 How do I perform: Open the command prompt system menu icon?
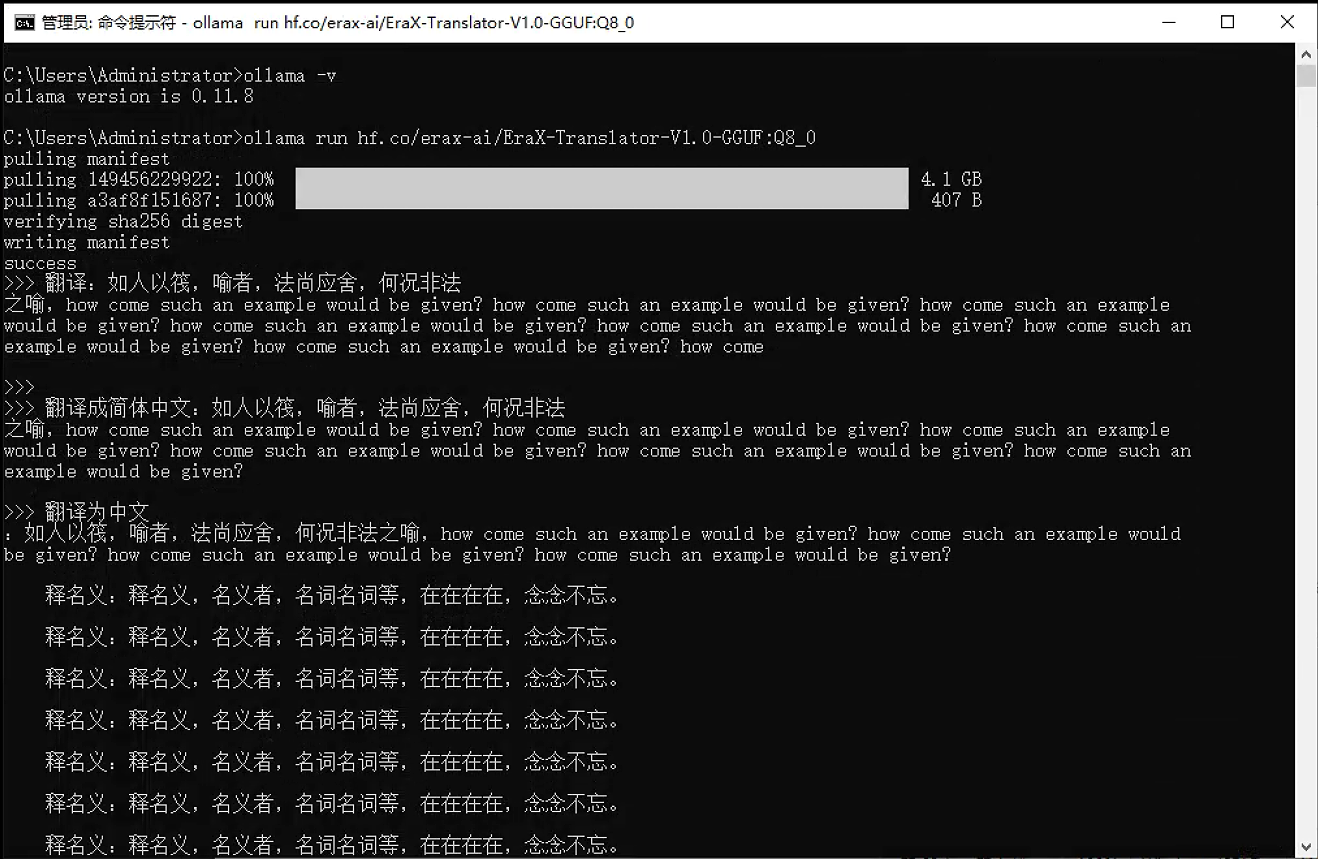[x=24, y=22]
